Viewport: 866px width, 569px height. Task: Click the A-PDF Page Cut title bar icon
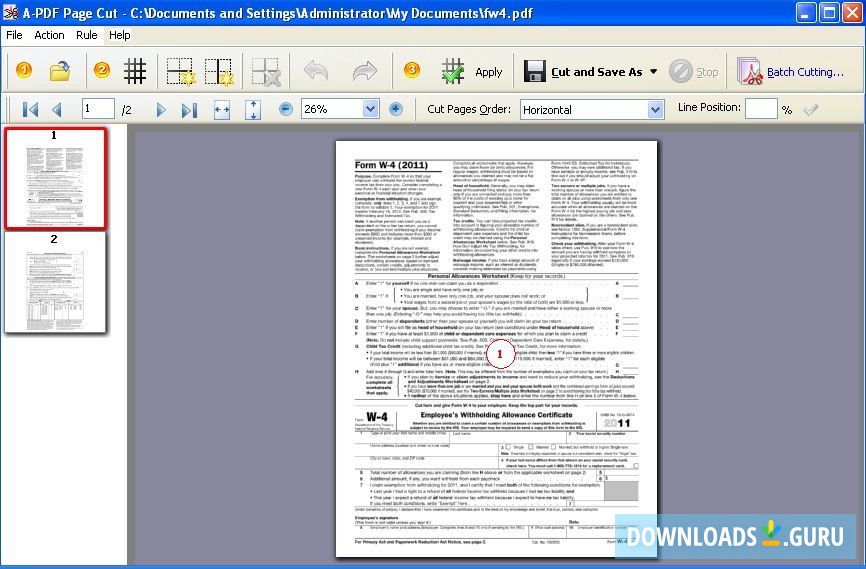(10, 12)
